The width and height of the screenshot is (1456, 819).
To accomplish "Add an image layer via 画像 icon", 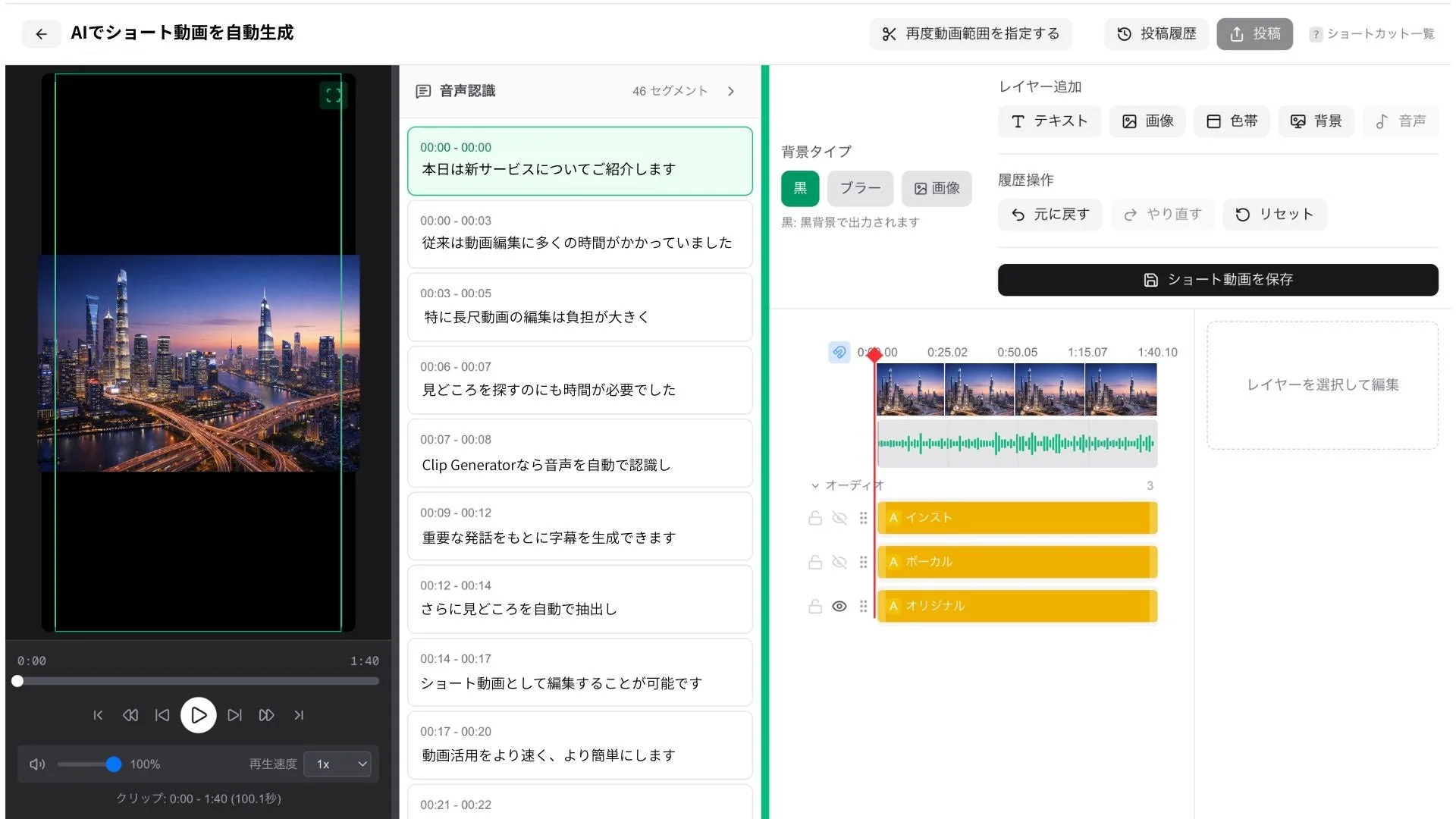I will [x=1147, y=121].
